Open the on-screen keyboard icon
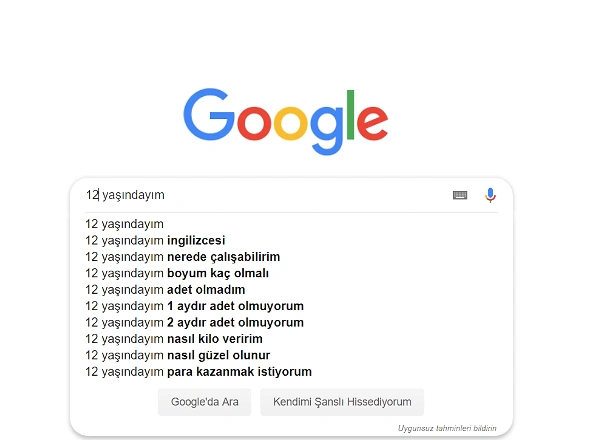 tap(460, 195)
